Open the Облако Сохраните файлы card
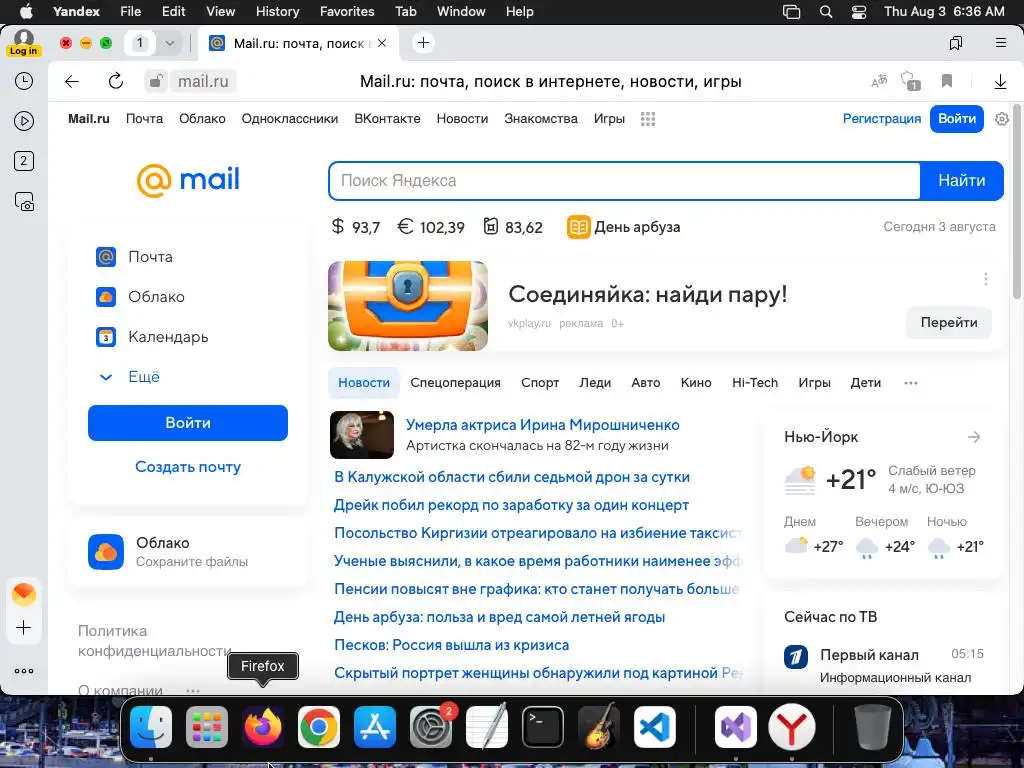This screenshot has width=1024, height=768. coord(188,552)
